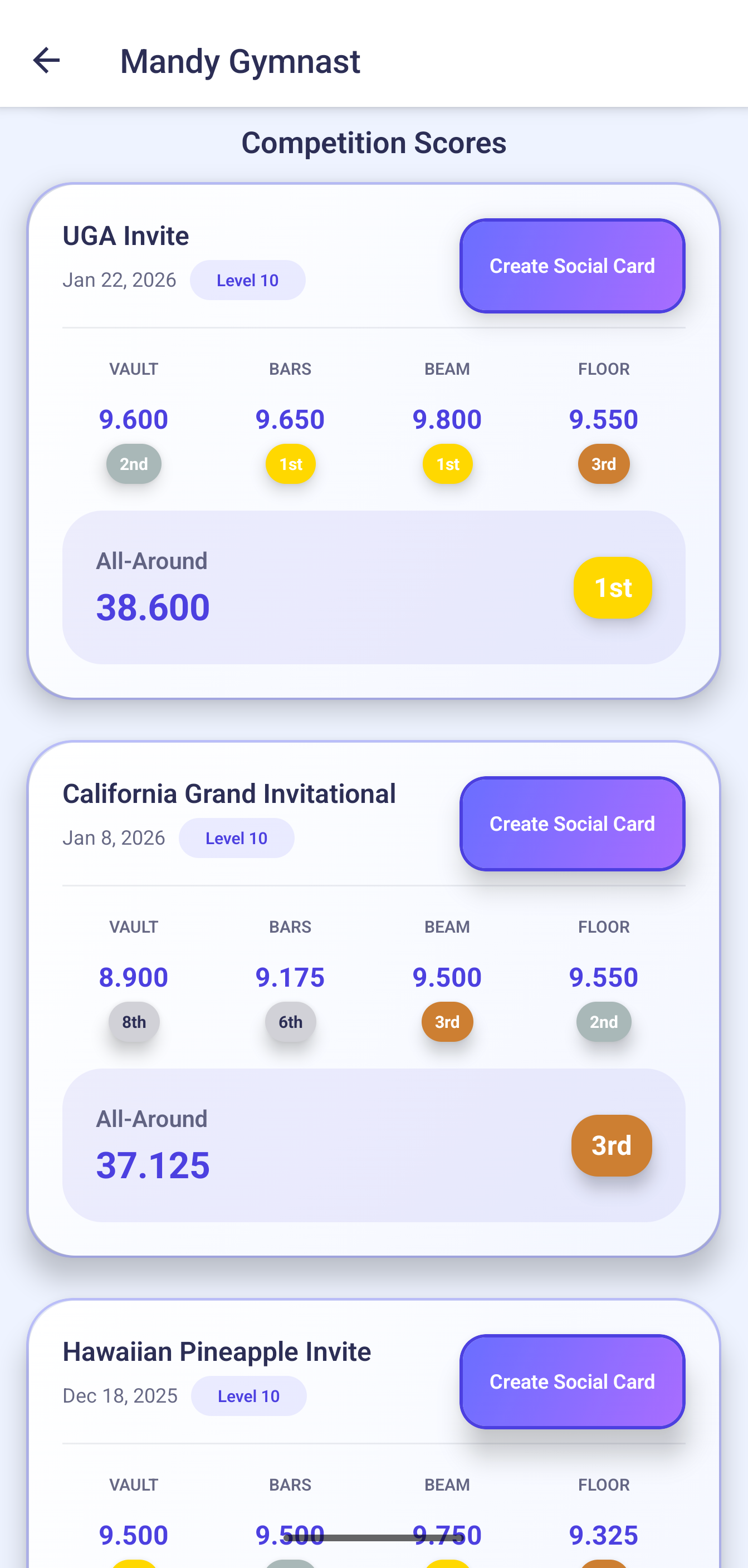The height and width of the screenshot is (1568, 748).
Task: Tap the 1st place badge on UGA Beam
Action: [x=447, y=464]
